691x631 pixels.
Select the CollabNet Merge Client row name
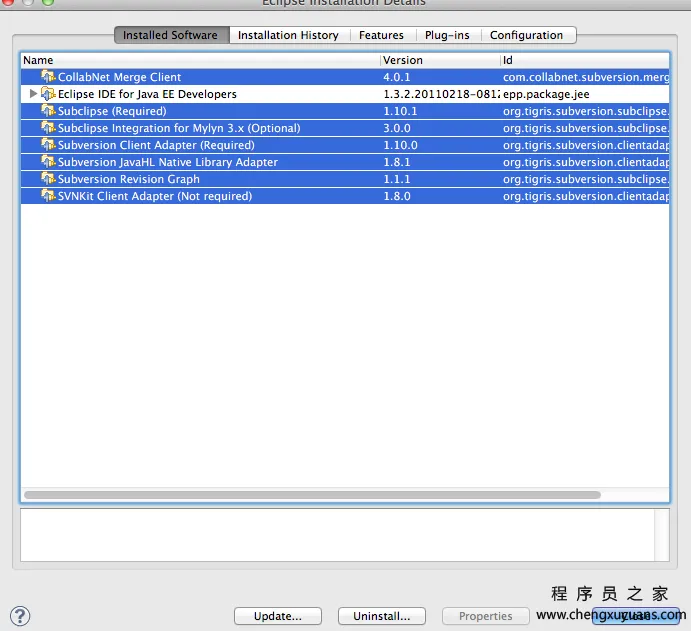(119, 77)
